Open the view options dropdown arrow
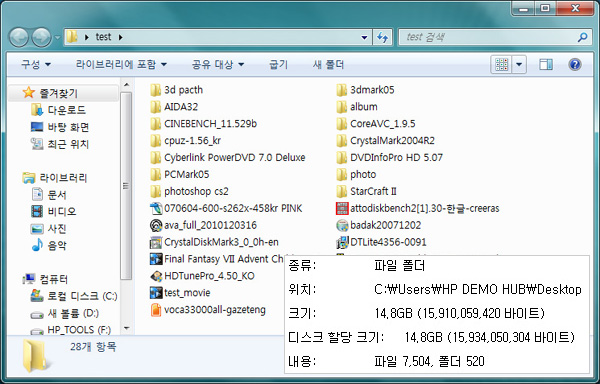Screen dimensions: 600x384 coord(519,64)
